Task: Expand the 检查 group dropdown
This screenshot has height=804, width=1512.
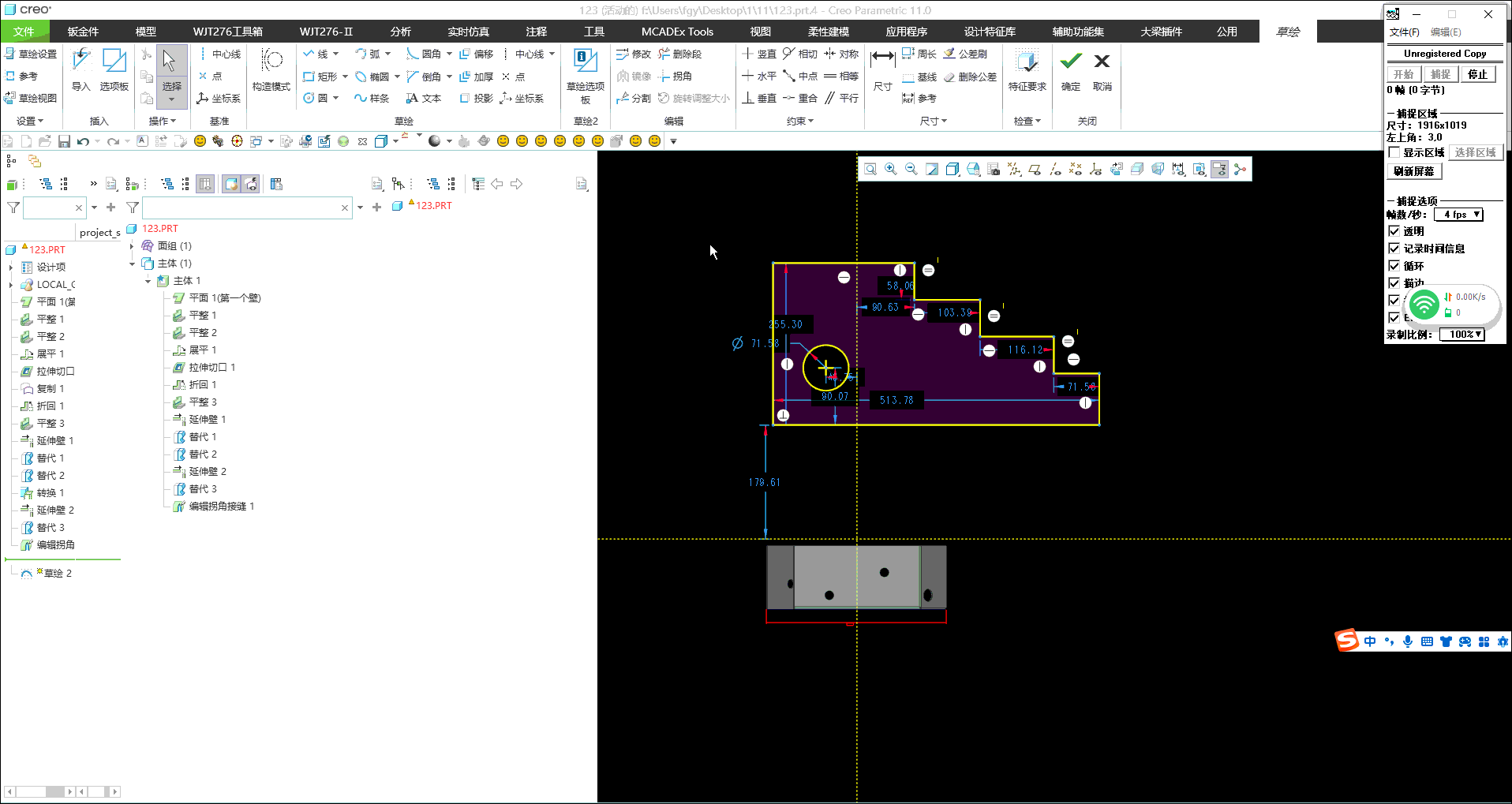Action: pos(1027,121)
